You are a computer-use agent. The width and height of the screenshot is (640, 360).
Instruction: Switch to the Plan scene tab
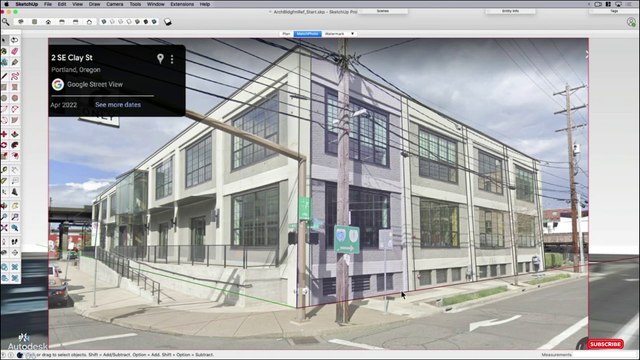287,34
